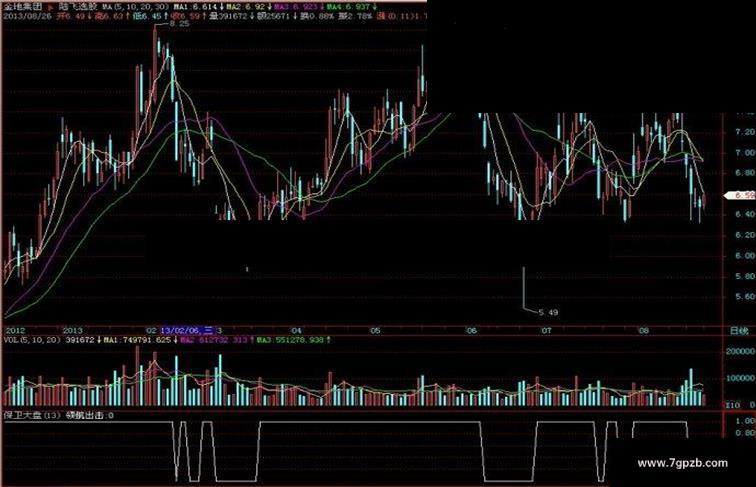Click the 8.25 high price label
Image resolution: width=756 pixels, height=487 pixels.
179,23
